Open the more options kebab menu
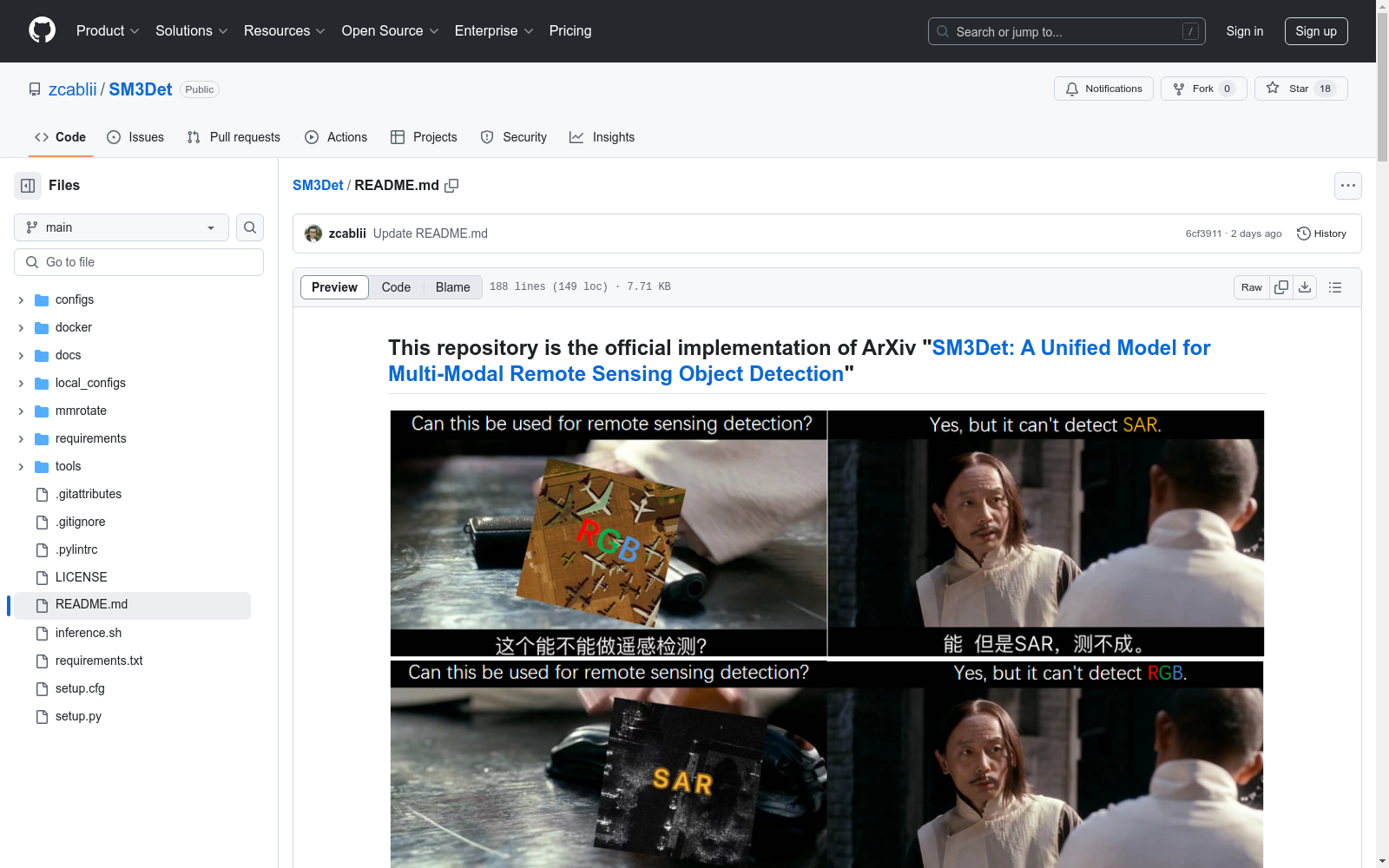The width and height of the screenshot is (1389, 868). (x=1348, y=185)
